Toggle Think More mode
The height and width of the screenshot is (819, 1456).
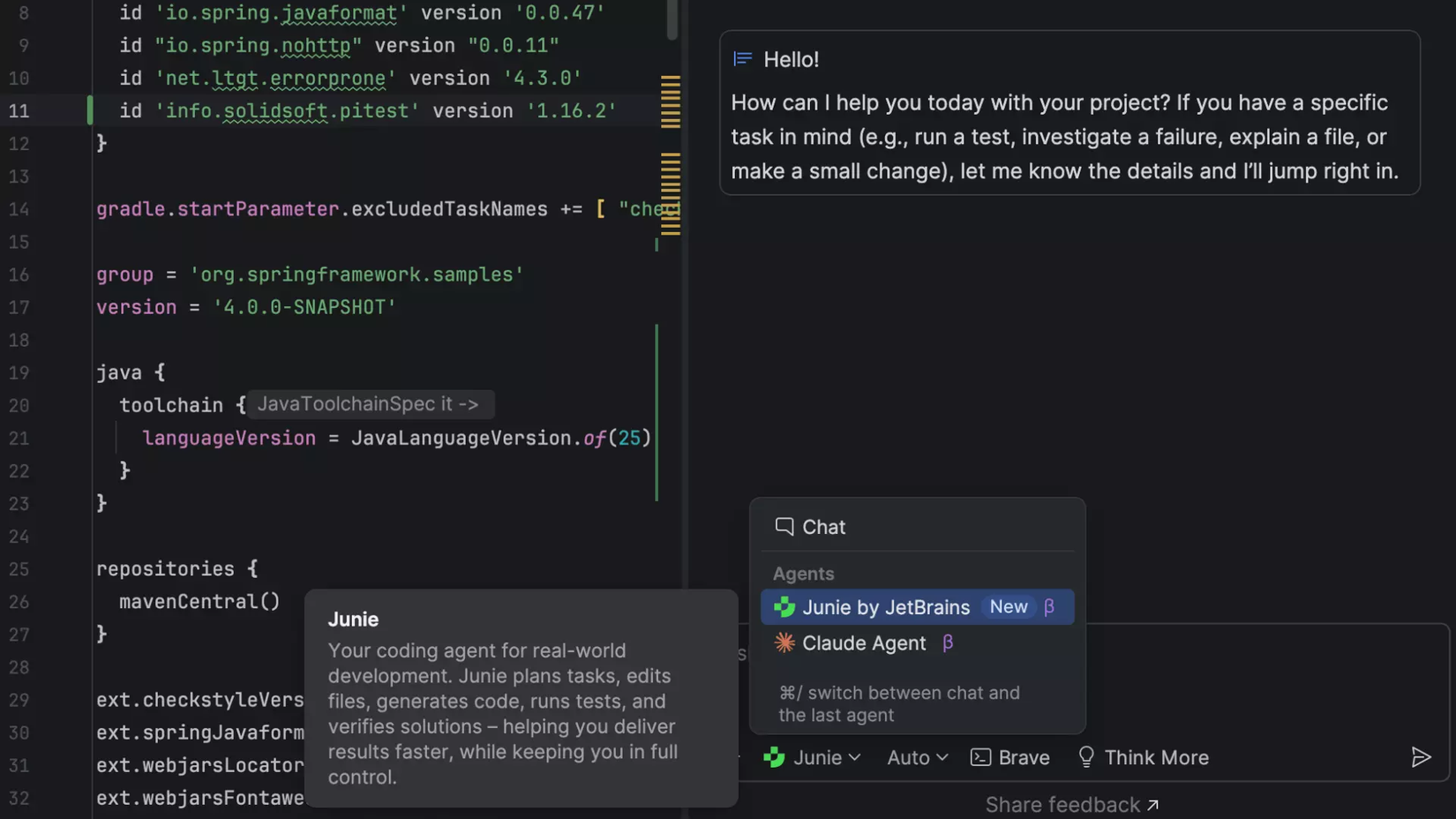[1143, 757]
